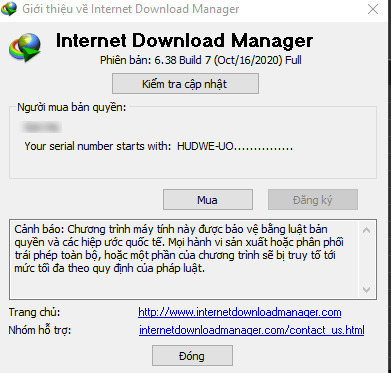The height and width of the screenshot is (373, 391).
Task: Open the contact_us.html support link
Action: click(252, 330)
